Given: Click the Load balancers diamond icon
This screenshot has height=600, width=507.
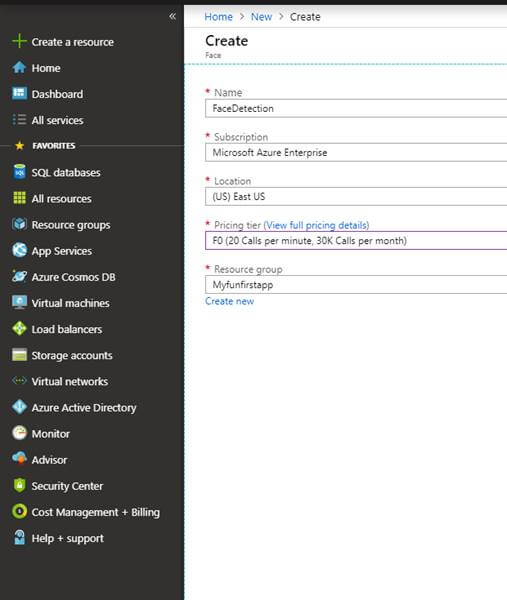Looking at the screenshot, I should click(x=19, y=329).
